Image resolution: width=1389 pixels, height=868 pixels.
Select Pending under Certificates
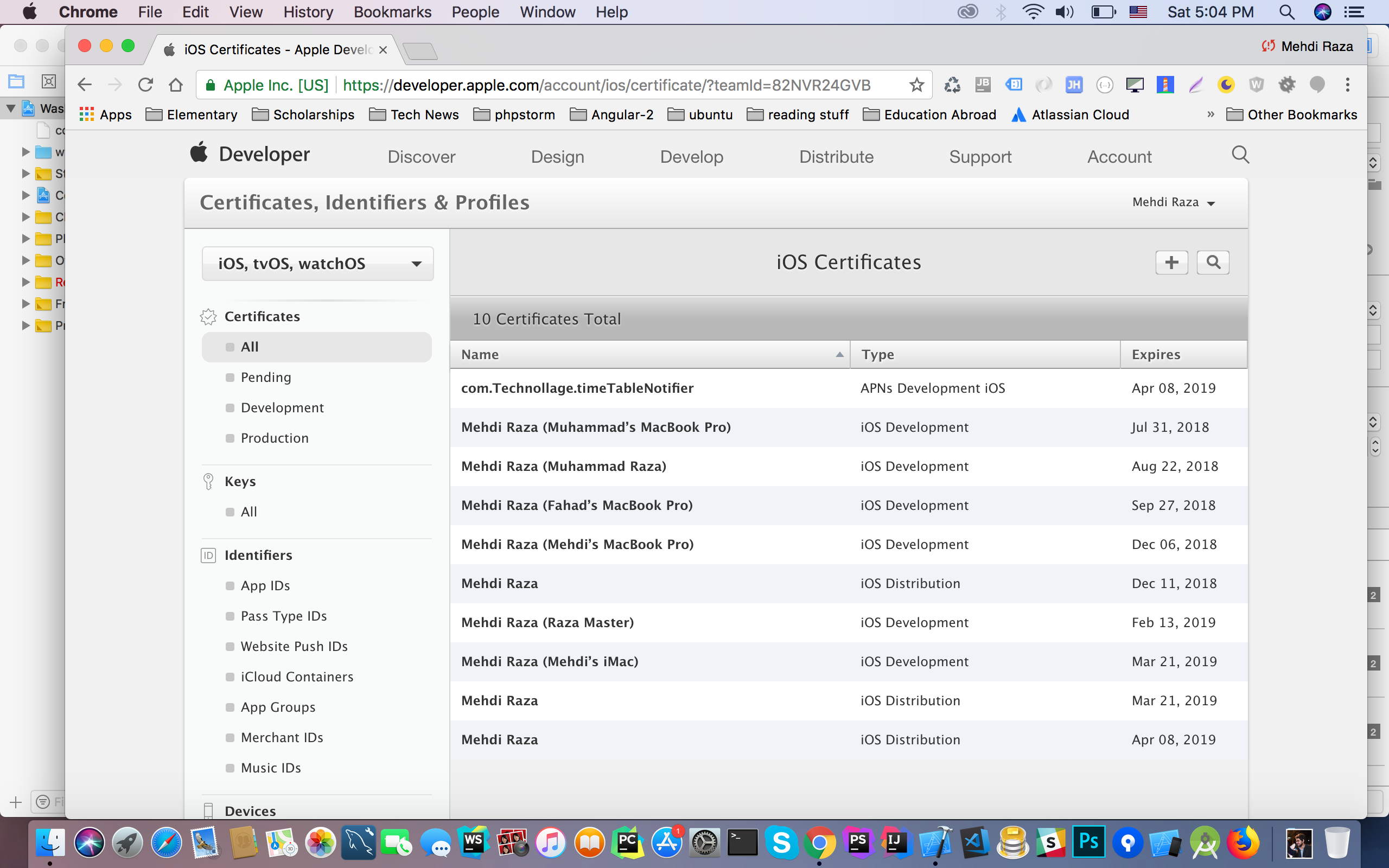click(x=266, y=377)
